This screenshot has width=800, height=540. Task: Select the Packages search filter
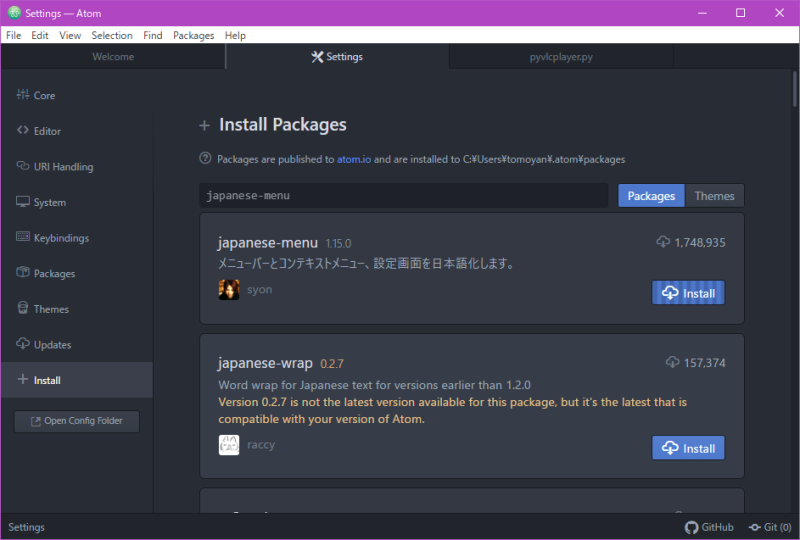[651, 196]
